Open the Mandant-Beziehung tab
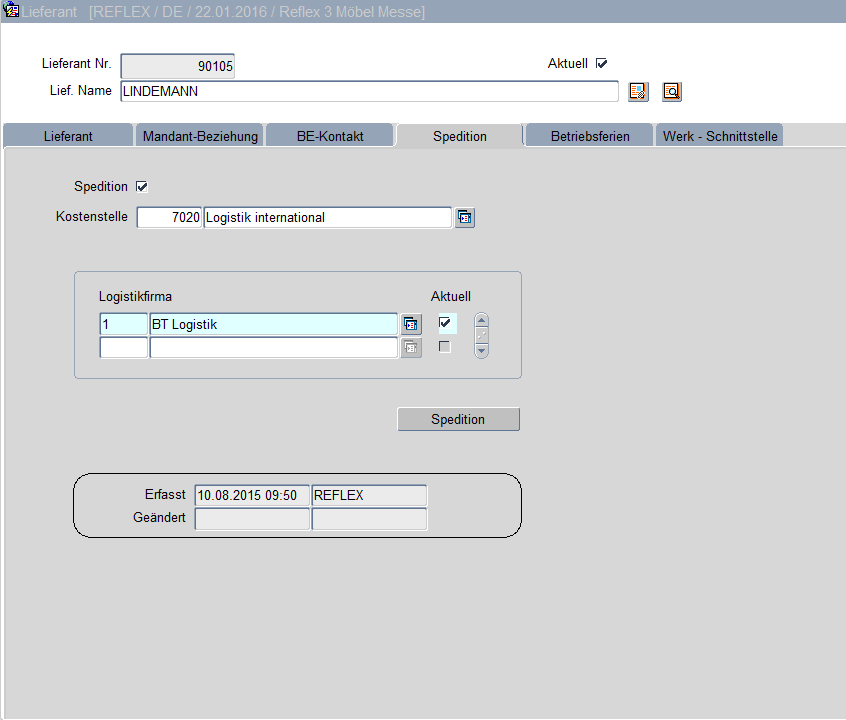Screen dimensions: 846x720 click(200, 136)
